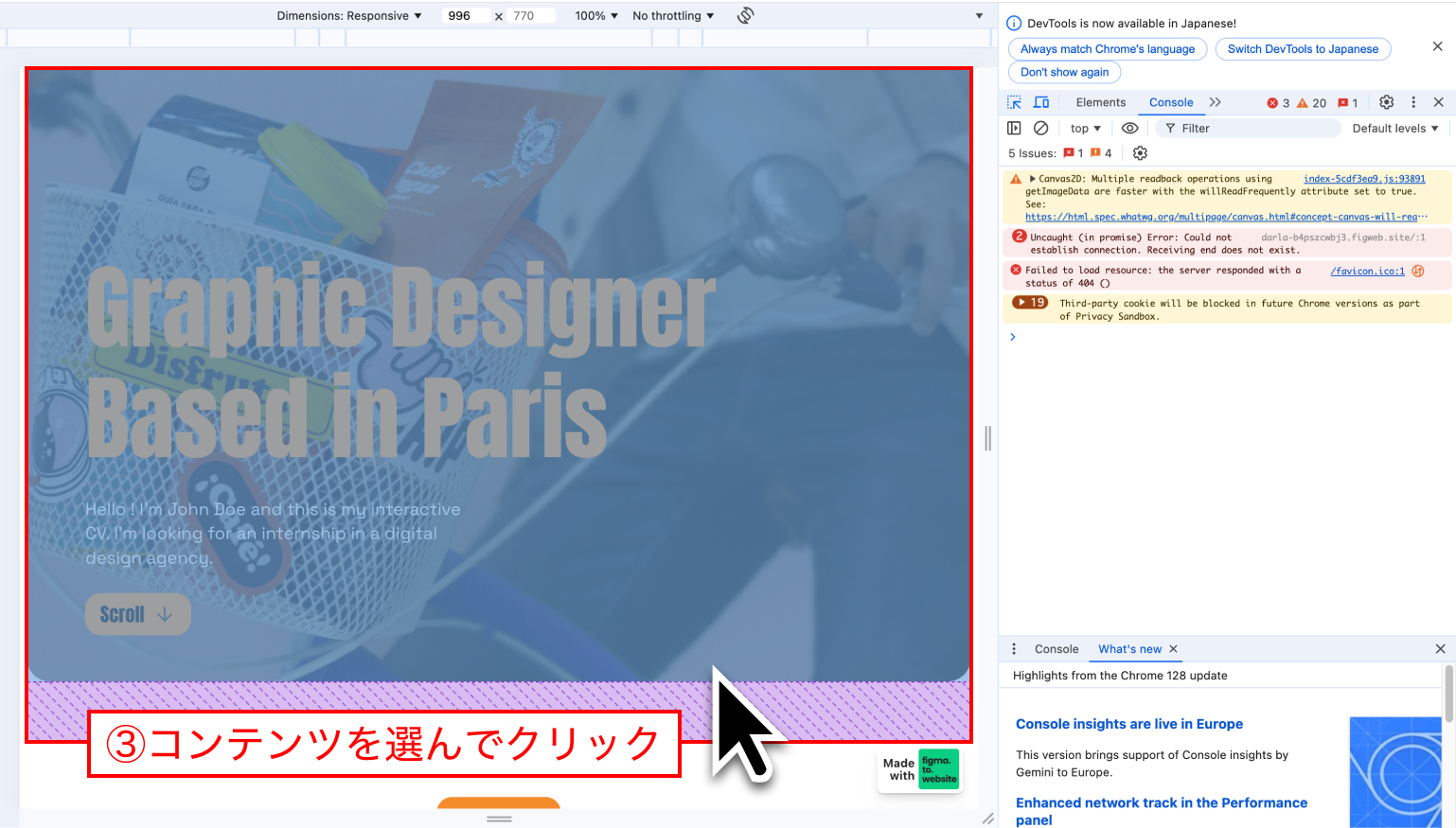Click the eye icon for live expressions
The height and width of the screenshot is (828, 1456).
1129,128
